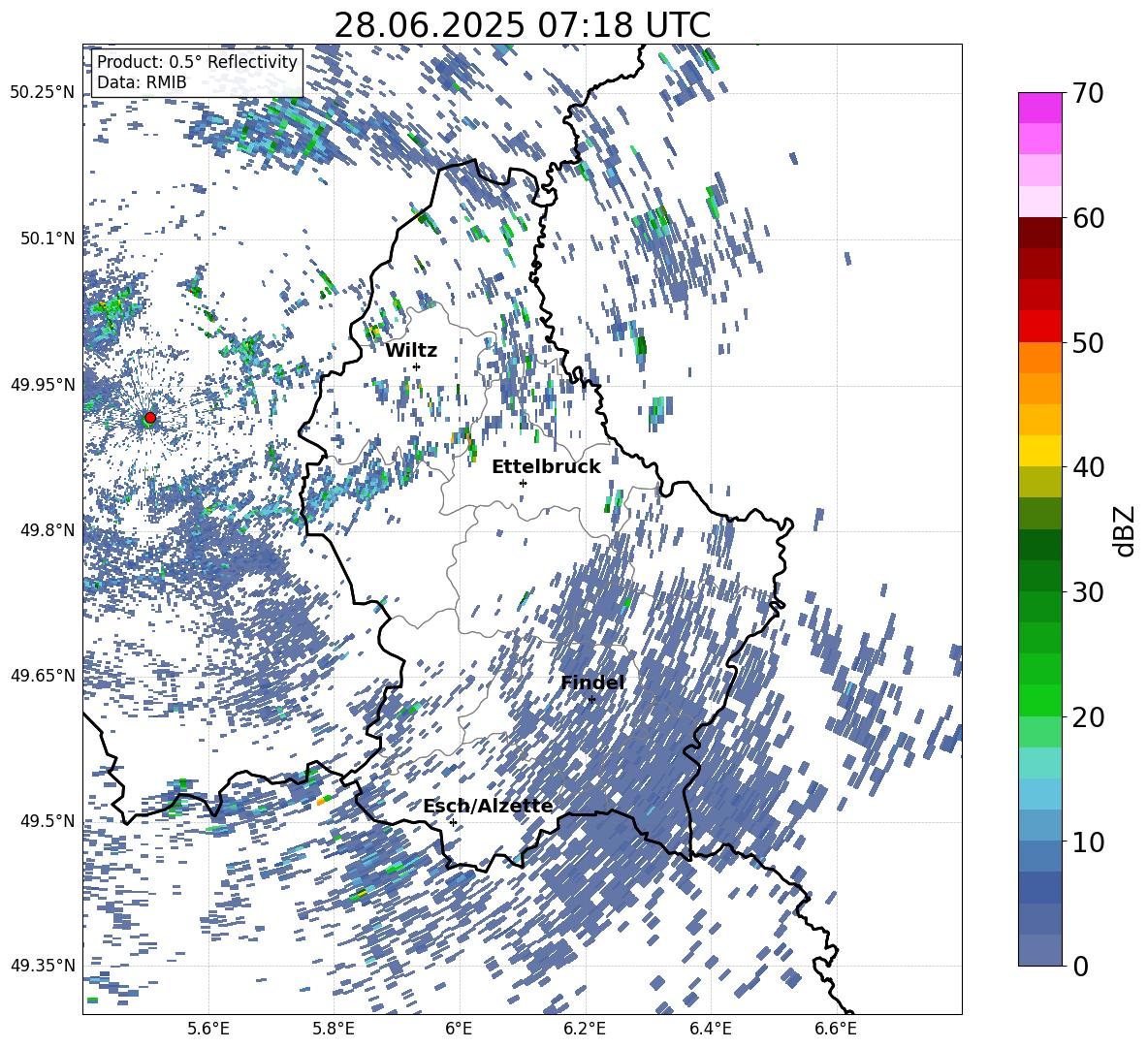Image resolution: width=1148 pixels, height=1048 pixels.
Task: Click the Ettelbruck city label
Action: click(546, 467)
